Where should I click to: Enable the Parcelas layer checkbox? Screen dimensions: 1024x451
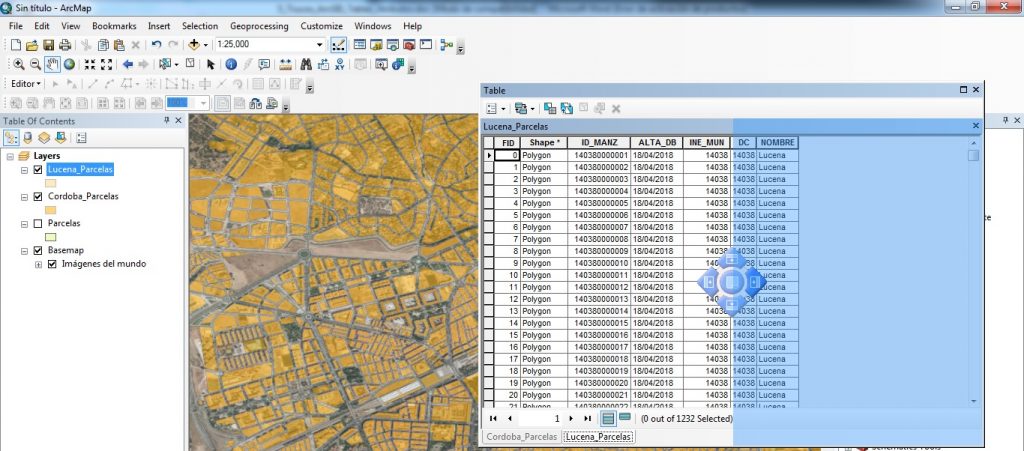coord(38,224)
